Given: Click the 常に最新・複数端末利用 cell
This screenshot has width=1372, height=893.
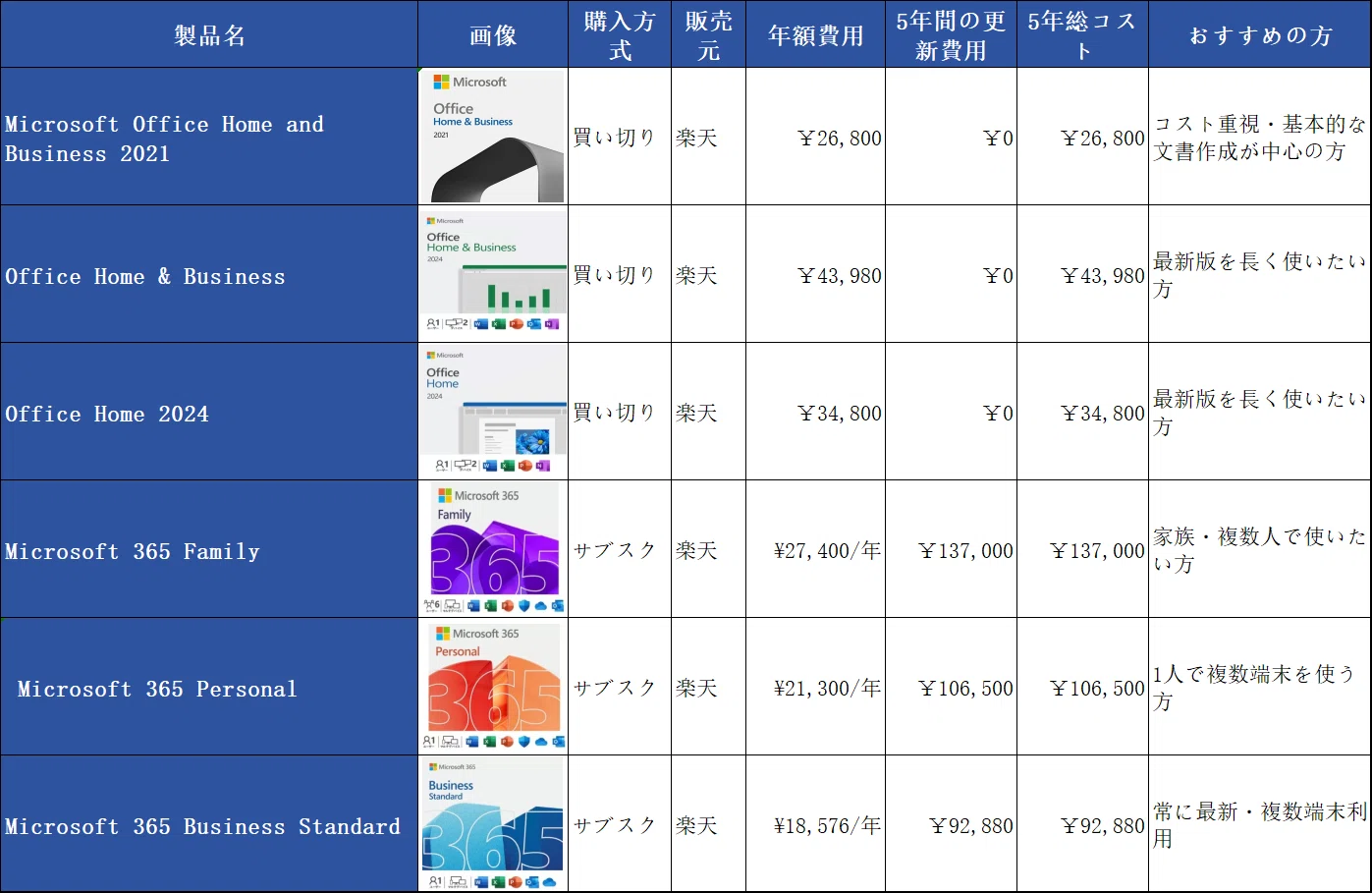Looking at the screenshot, I should (1260, 824).
